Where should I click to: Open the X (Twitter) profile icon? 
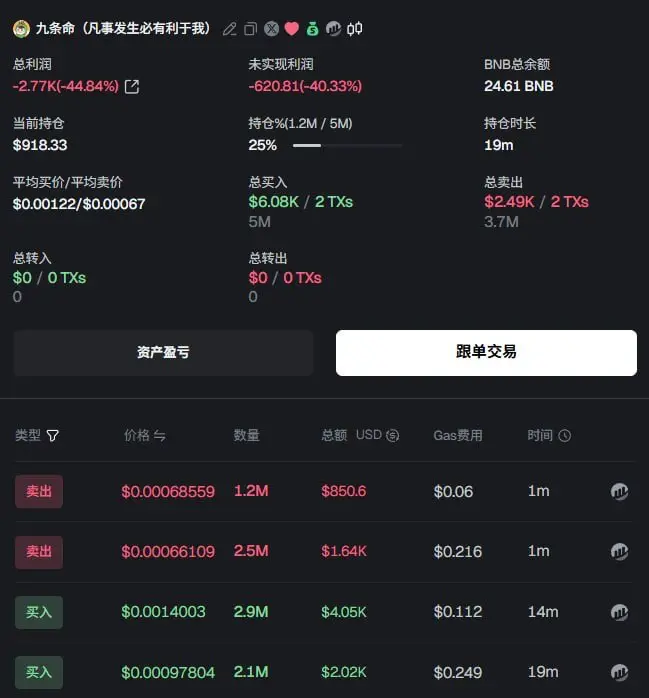(272, 28)
